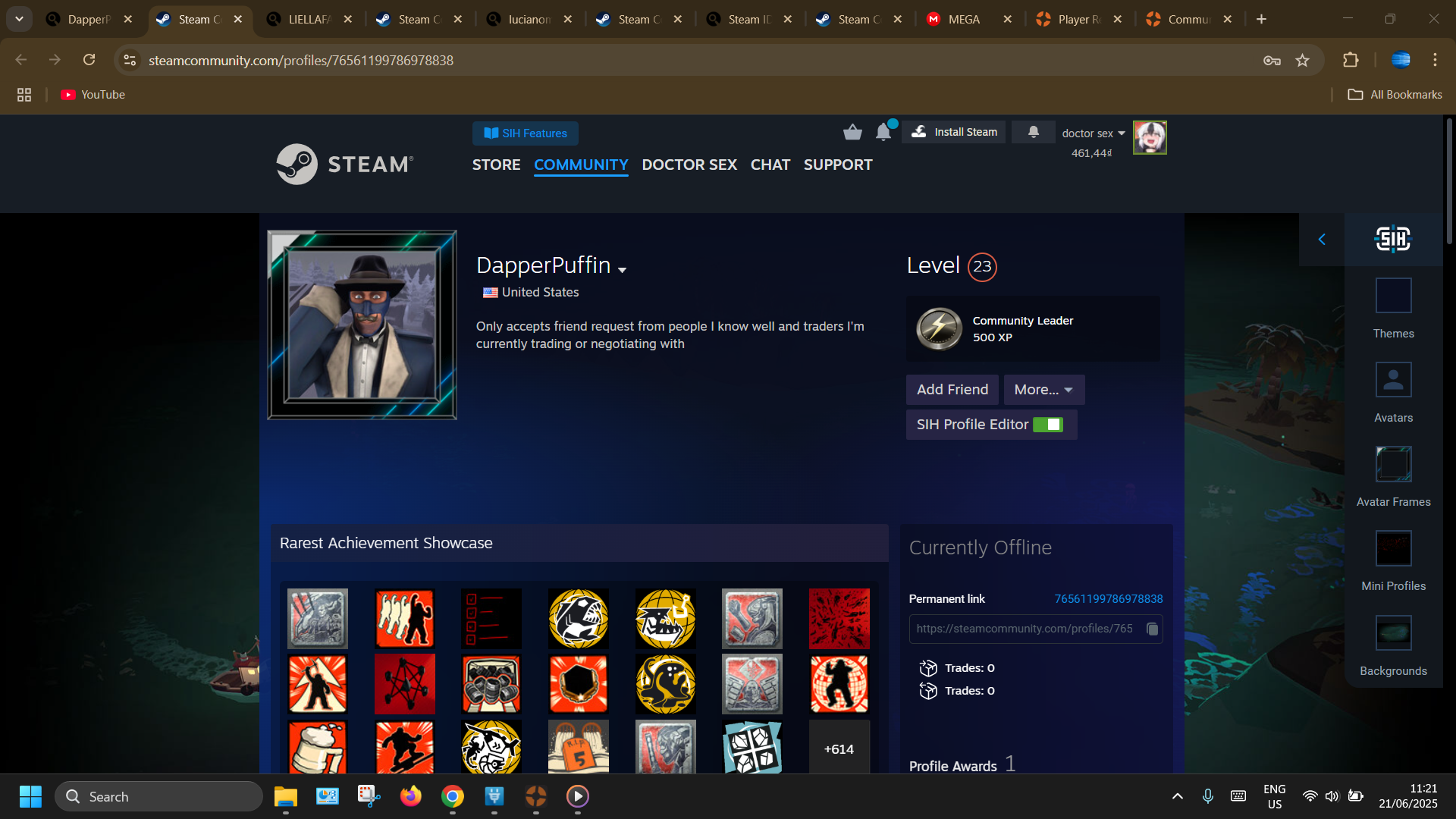Expand the DapperPuffin name history dropdown
Image resolution: width=1456 pixels, height=819 pixels.
click(x=623, y=270)
